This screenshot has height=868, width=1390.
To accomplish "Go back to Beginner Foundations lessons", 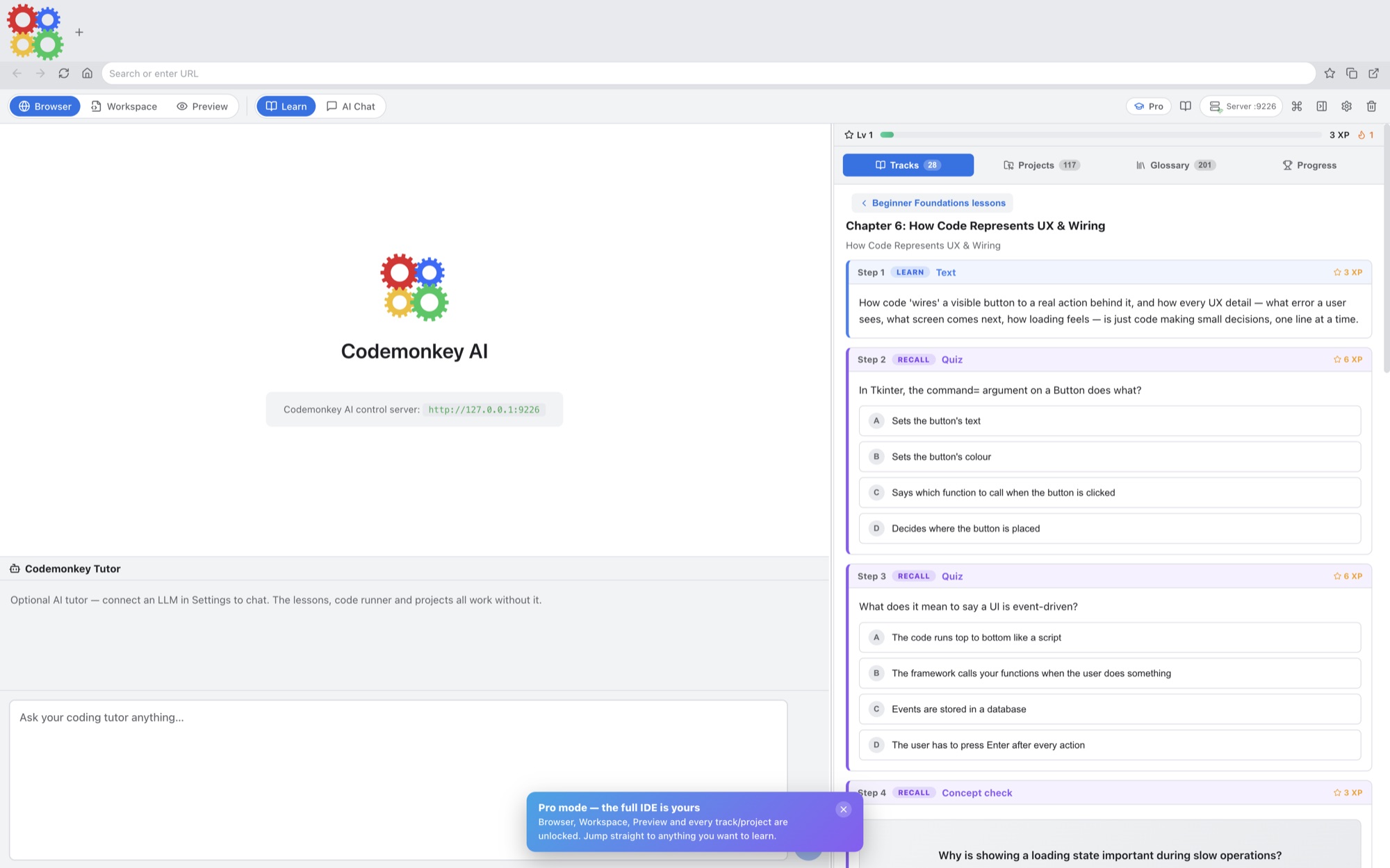I will (x=933, y=203).
